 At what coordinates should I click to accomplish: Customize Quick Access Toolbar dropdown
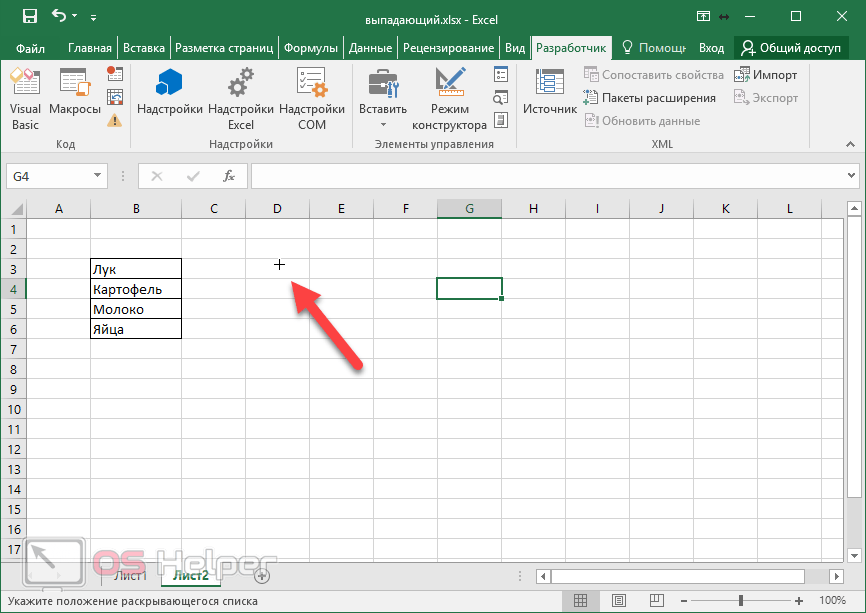(93, 18)
